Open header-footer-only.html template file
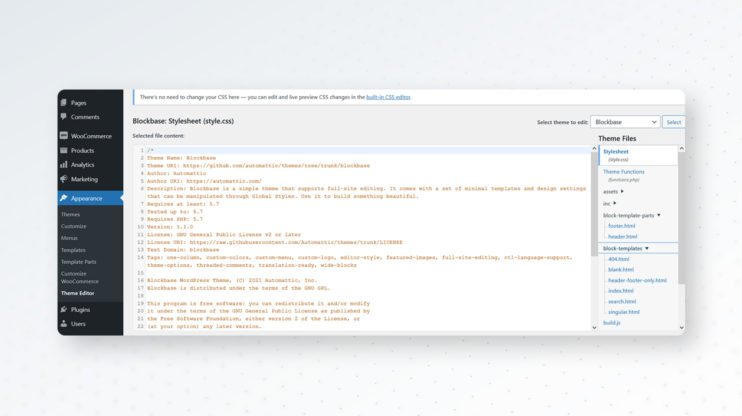The height and width of the screenshot is (416, 742). pos(637,280)
